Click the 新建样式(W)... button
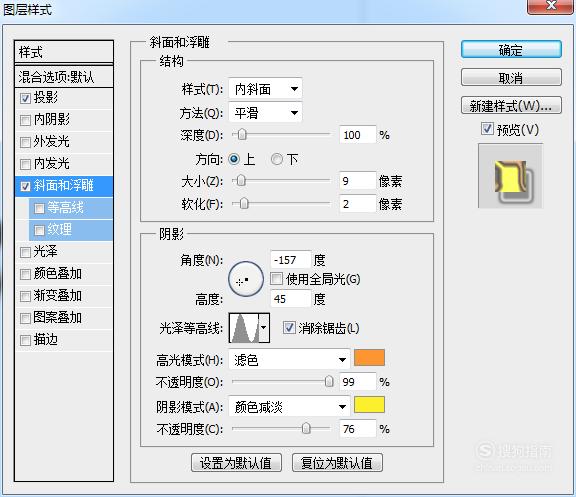Image resolution: width=576 pixels, height=497 pixels. (511, 106)
